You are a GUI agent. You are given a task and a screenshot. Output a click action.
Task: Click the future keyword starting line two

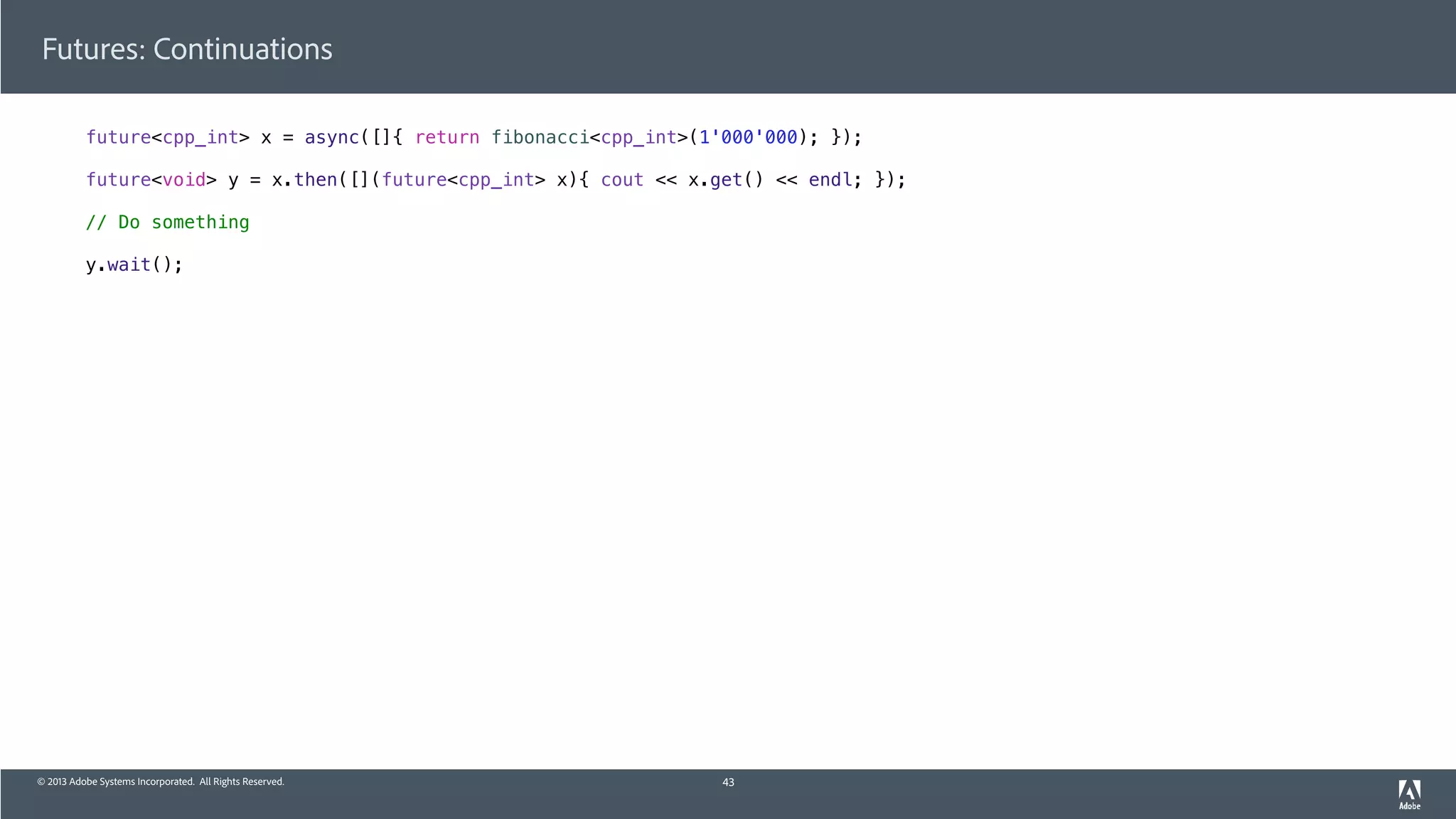pos(119,180)
